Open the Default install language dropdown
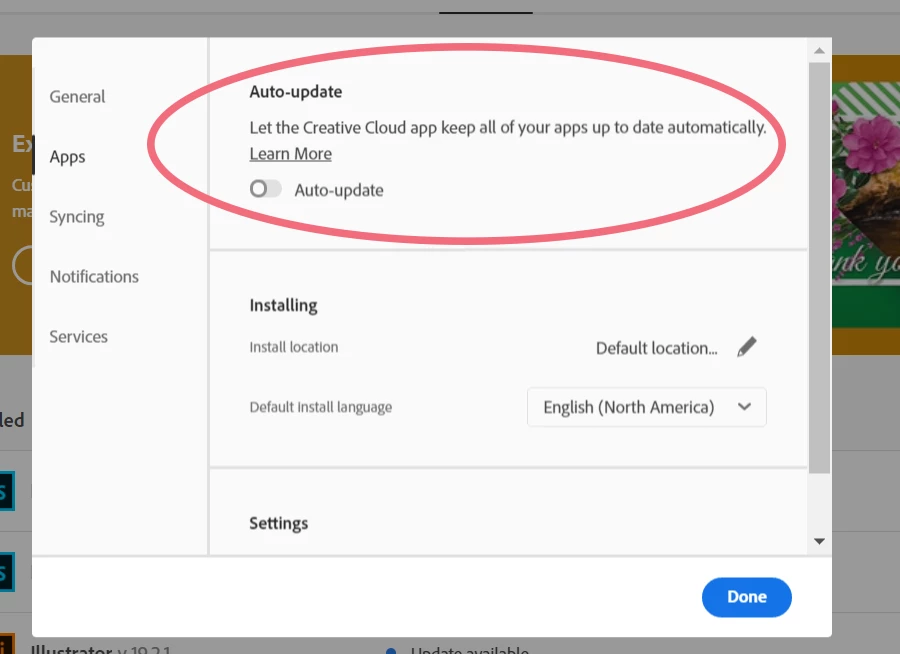The width and height of the screenshot is (900, 654). [646, 407]
